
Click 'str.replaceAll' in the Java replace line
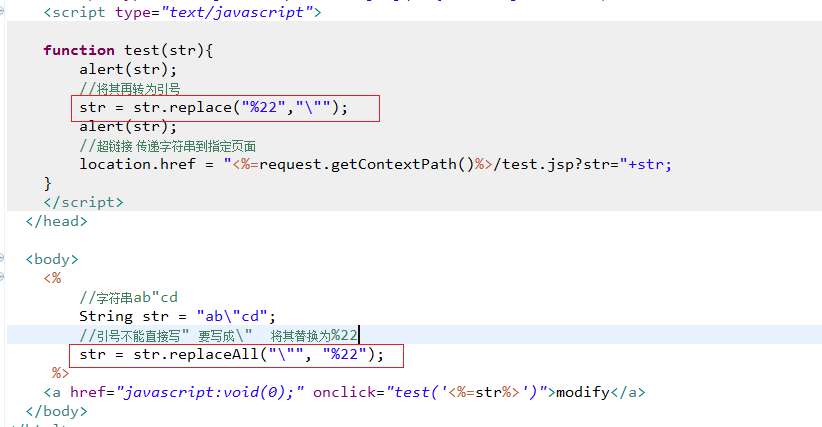[x=196, y=355]
